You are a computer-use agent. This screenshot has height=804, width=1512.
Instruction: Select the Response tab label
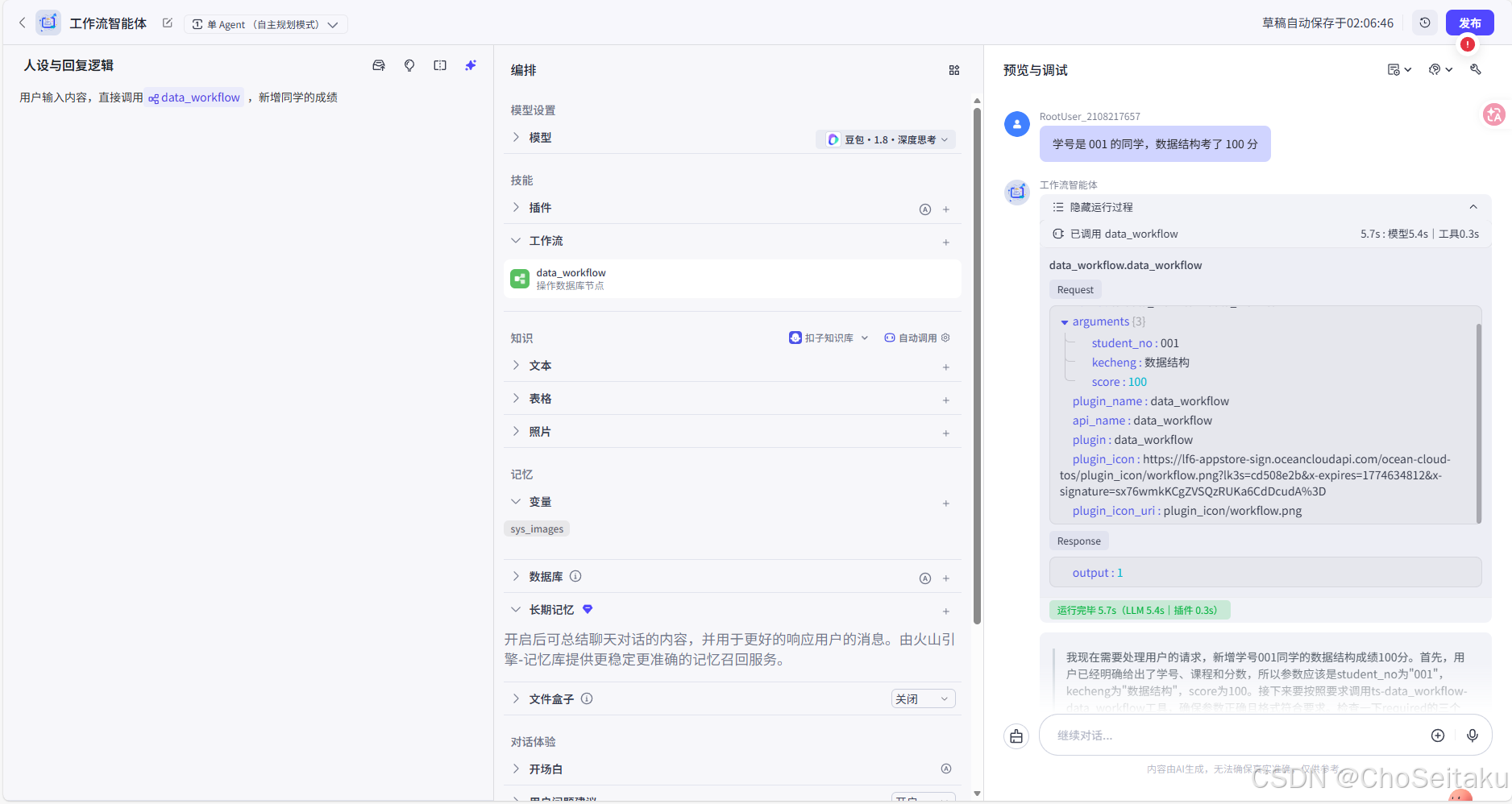(1078, 541)
